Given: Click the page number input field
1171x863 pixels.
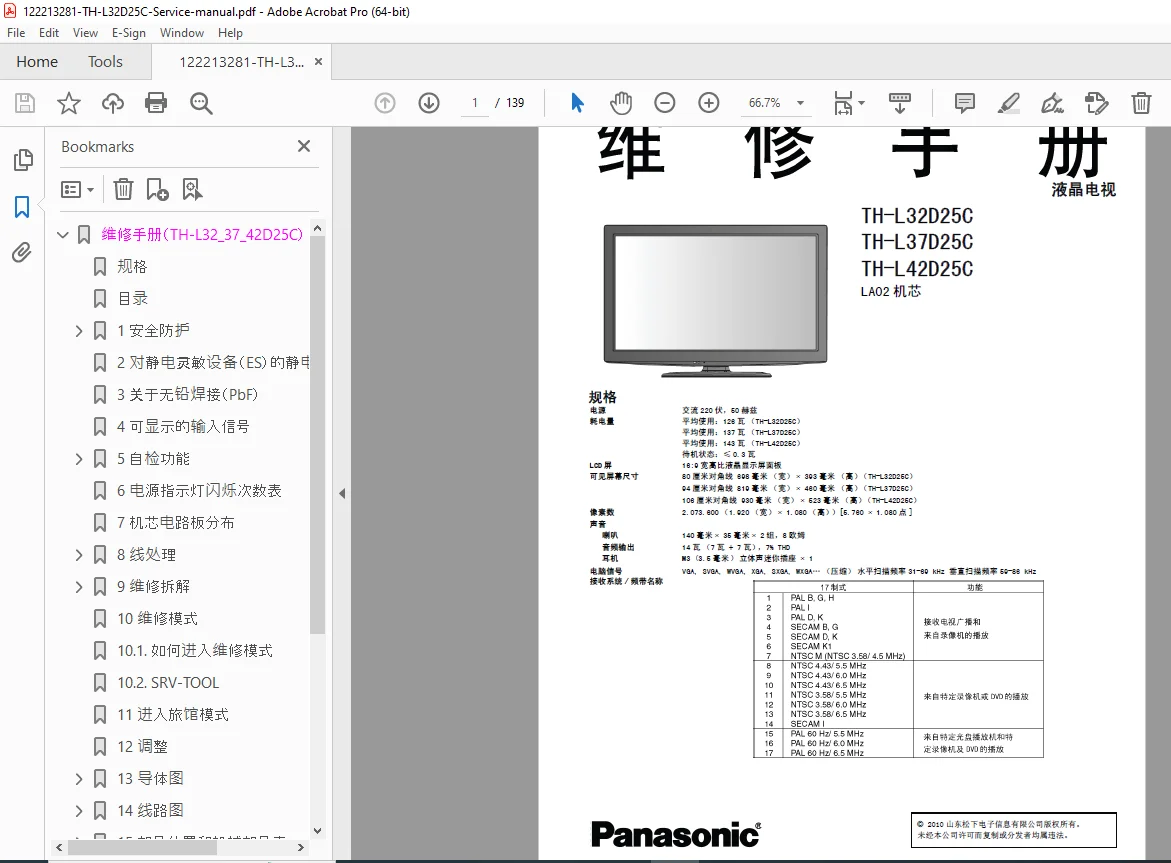Looking at the screenshot, I should coord(475,103).
